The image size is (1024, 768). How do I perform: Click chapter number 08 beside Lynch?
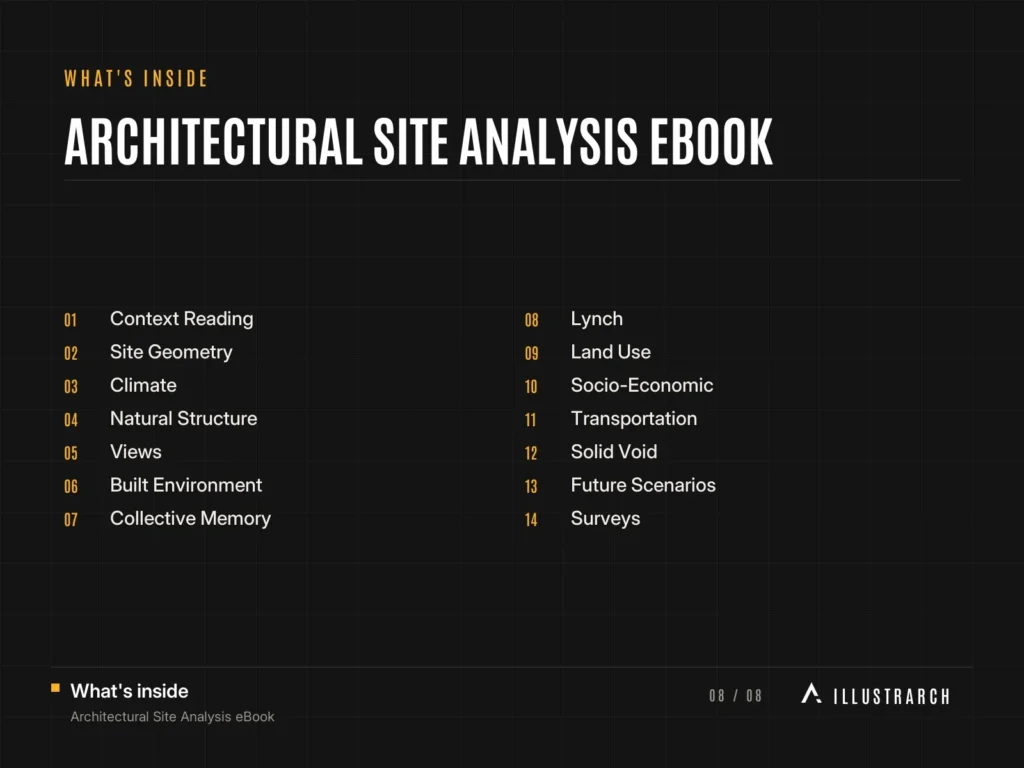[532, 320]
